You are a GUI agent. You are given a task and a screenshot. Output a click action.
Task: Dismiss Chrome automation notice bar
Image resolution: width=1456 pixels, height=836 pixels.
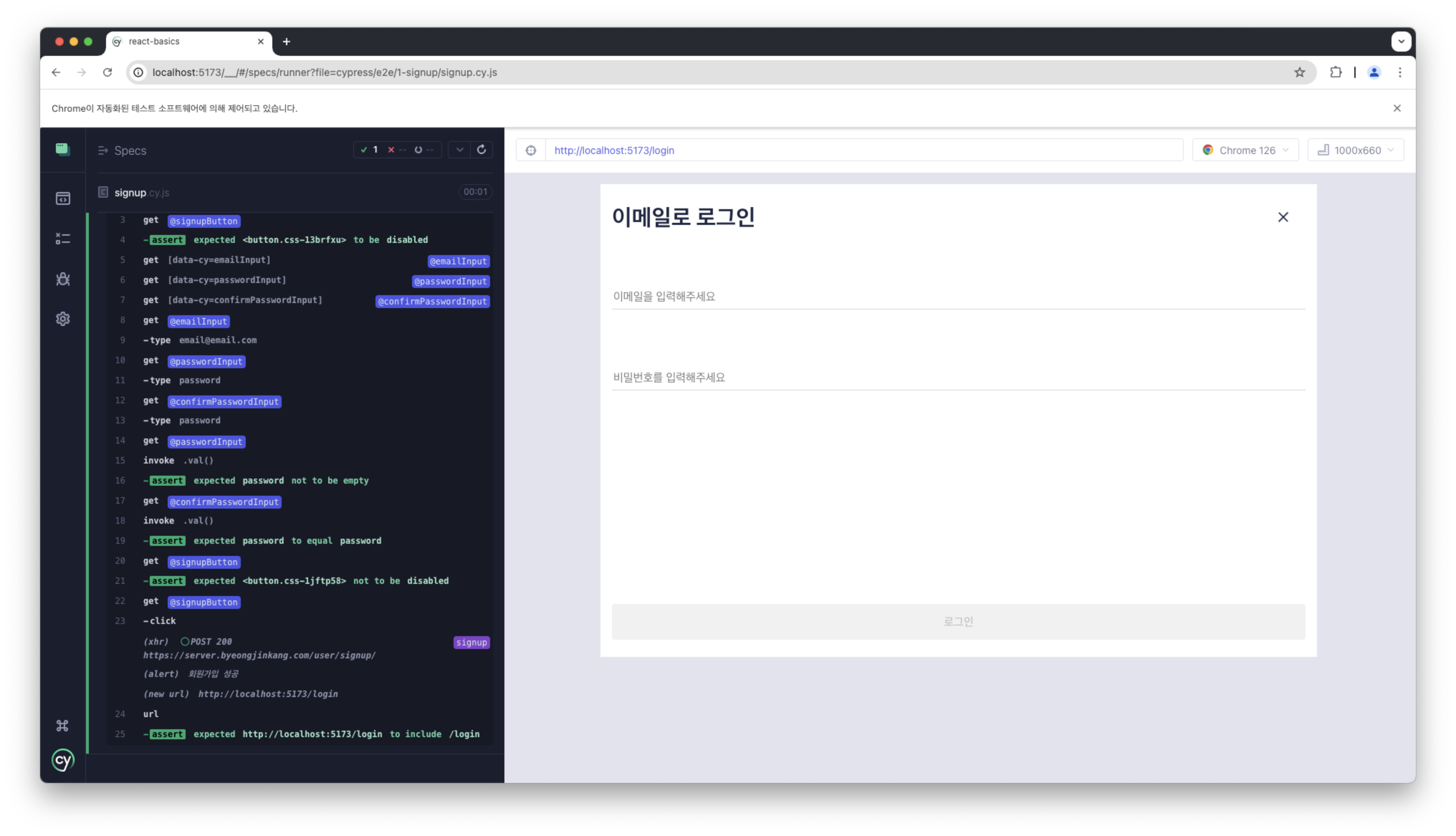(1397, 108)
